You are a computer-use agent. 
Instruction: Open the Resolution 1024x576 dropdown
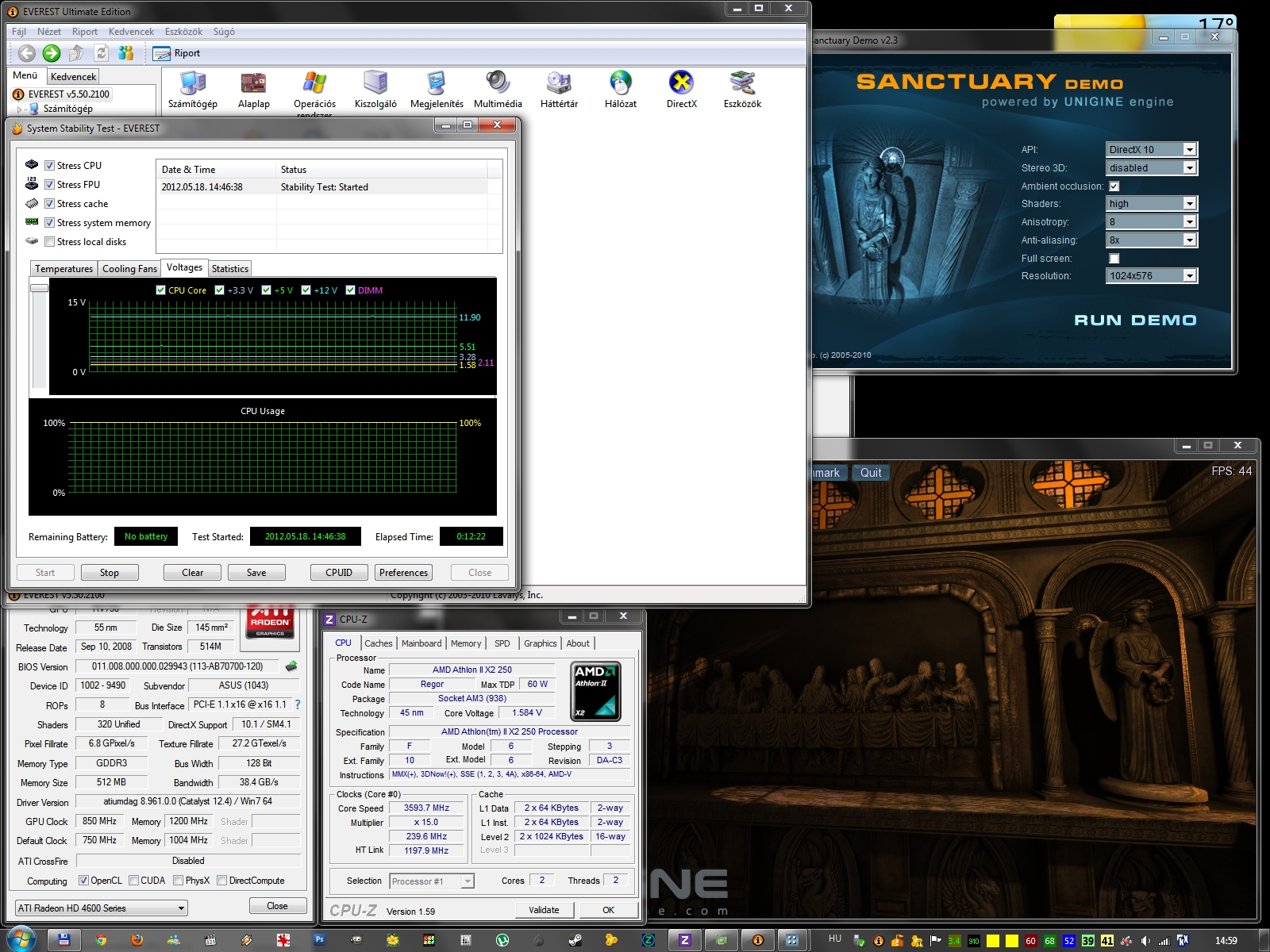tap(1151, 275)
